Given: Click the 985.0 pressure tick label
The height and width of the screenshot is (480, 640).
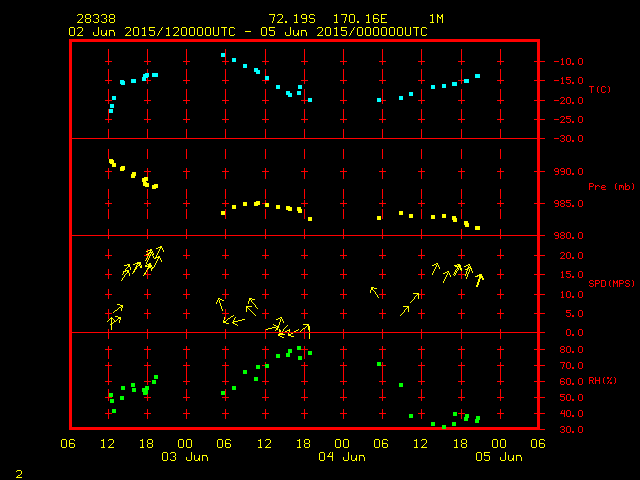Looking at the screenshot, I should coord(561,203).
